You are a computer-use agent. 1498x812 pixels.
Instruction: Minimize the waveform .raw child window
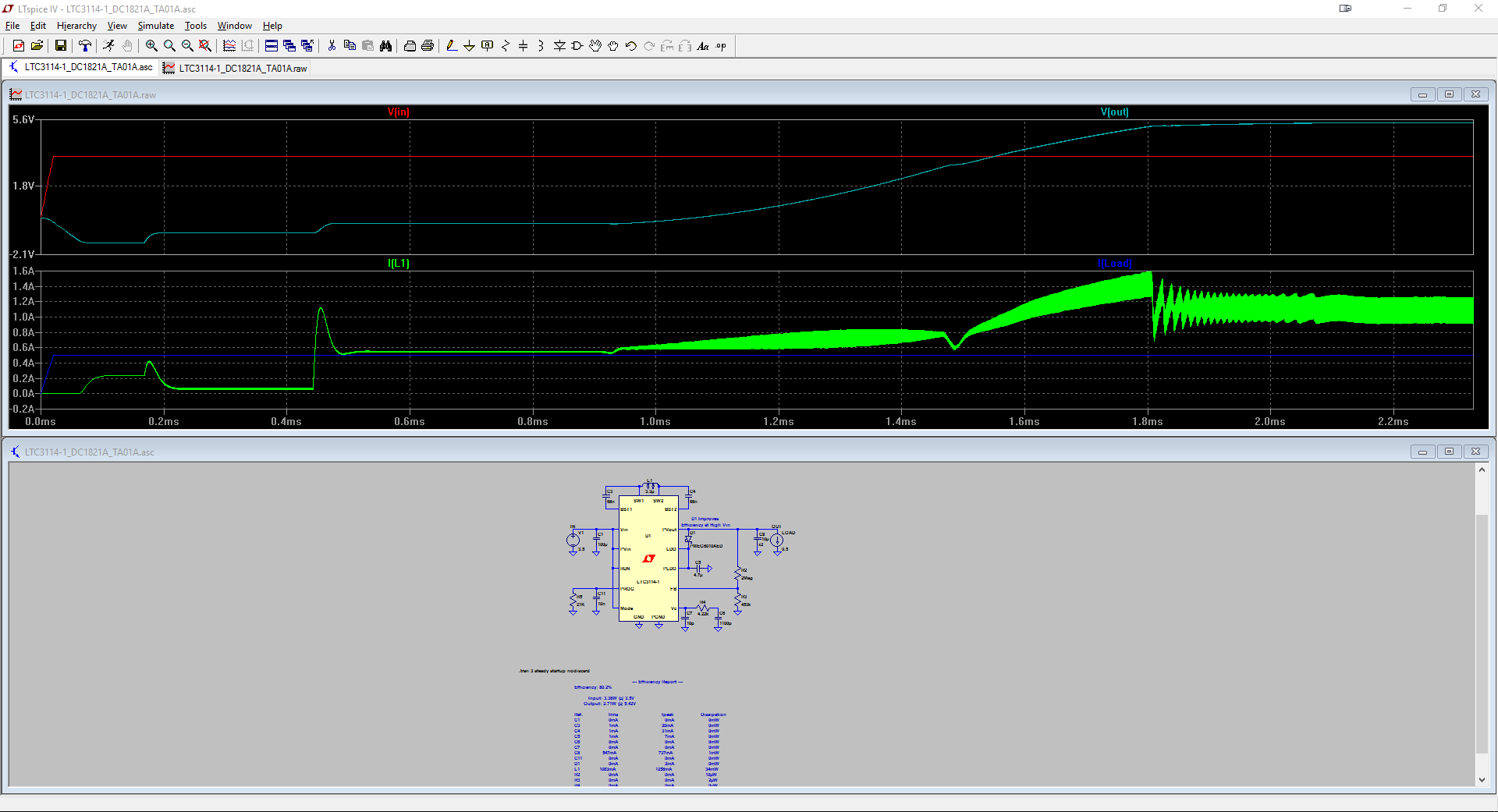tap(1422, 94)
